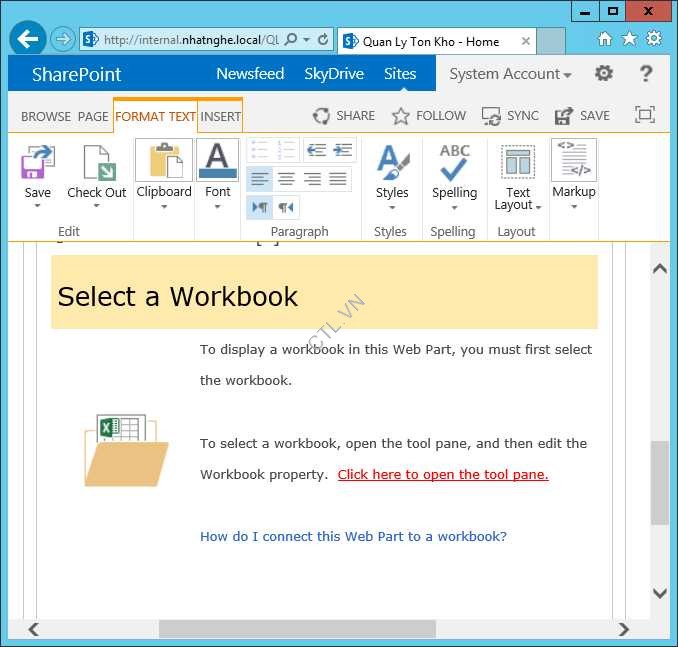Click the 'Click here to open the tool pane' link
This screenshot has height=647, width=678.
coord(443,474)
